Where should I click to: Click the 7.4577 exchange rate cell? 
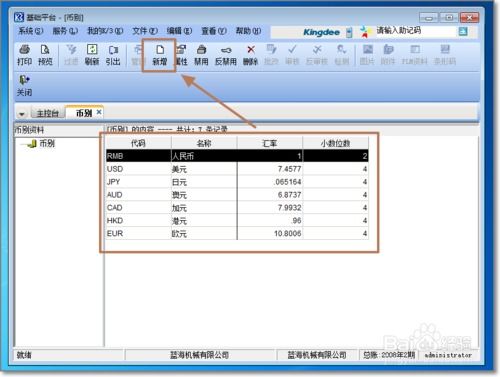(270, 169)
